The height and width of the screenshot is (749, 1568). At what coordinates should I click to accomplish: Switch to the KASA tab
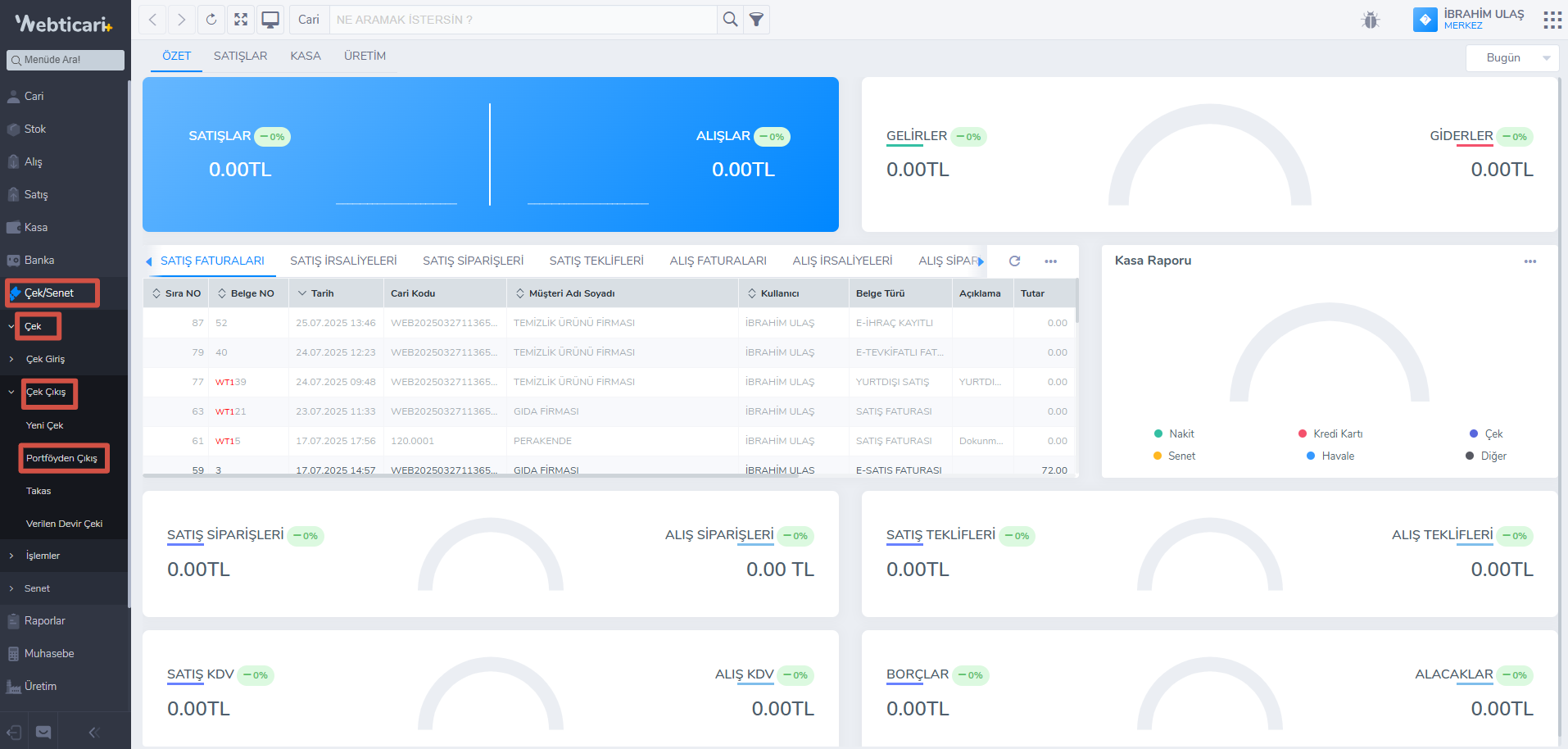pos(306,56)
